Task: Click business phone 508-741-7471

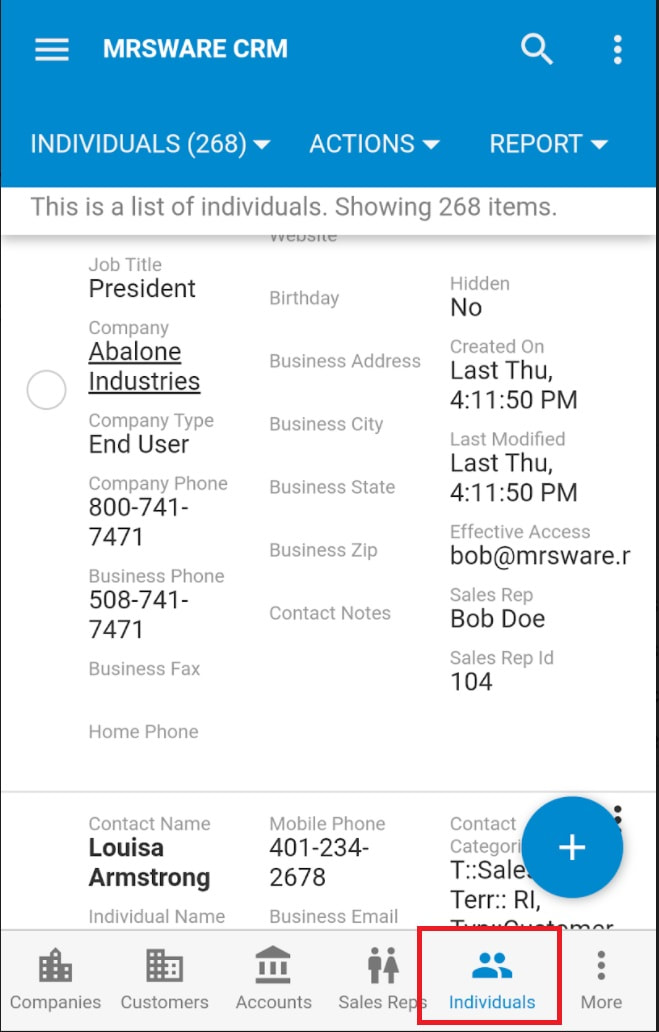Action: [139, 615]
